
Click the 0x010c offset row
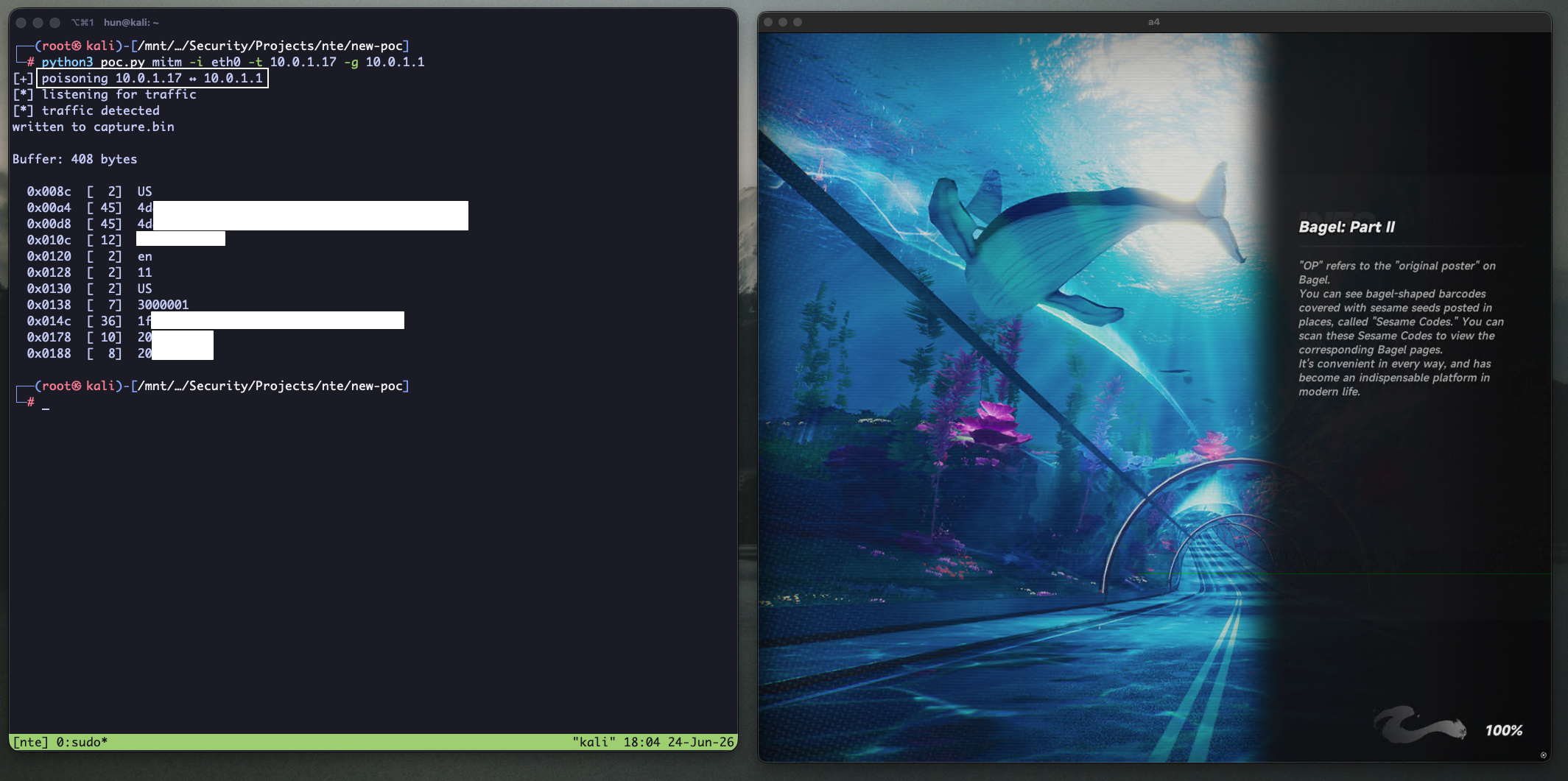click(x=126, y=240)
